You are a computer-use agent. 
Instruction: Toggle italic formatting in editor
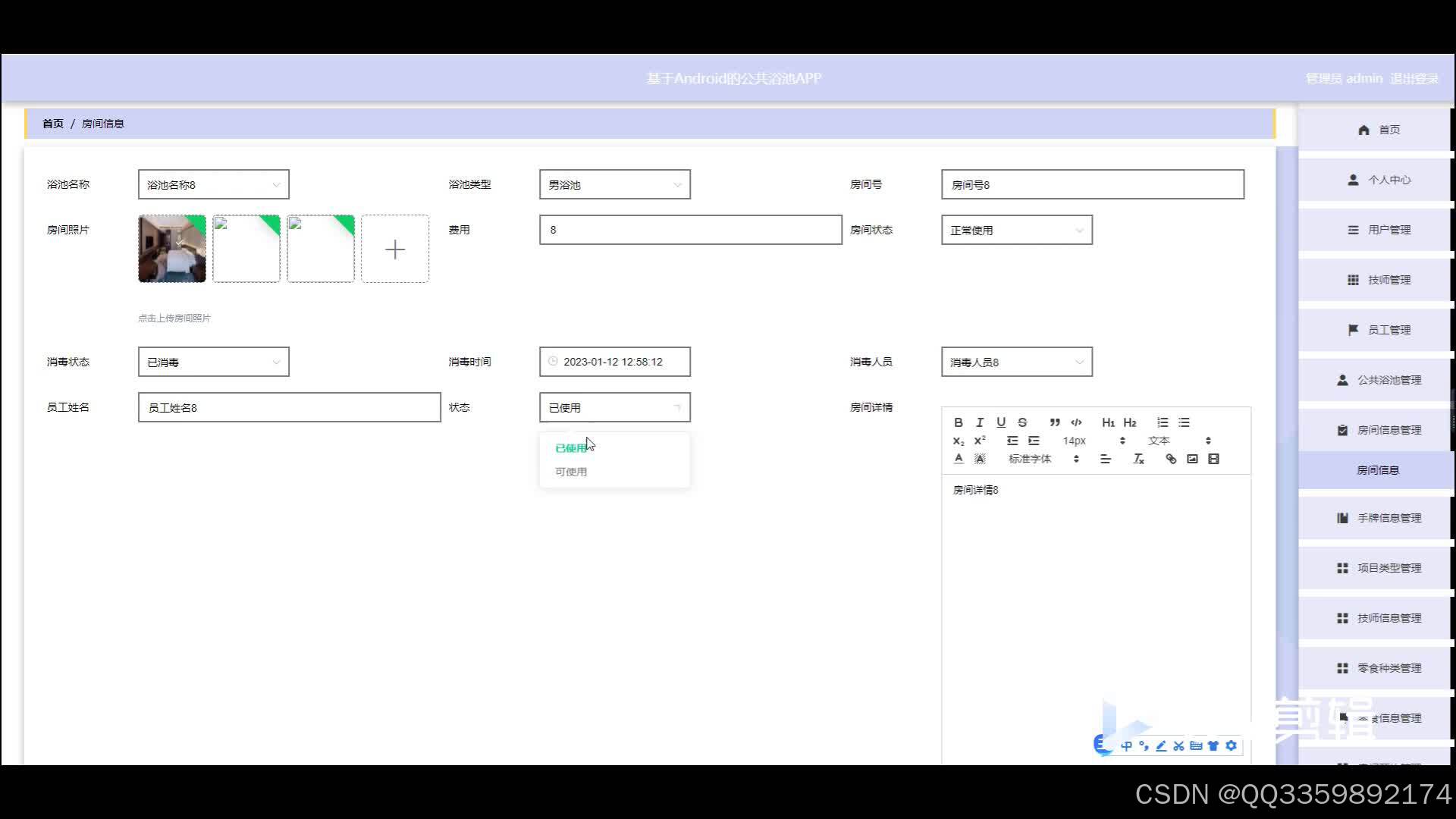980,422
